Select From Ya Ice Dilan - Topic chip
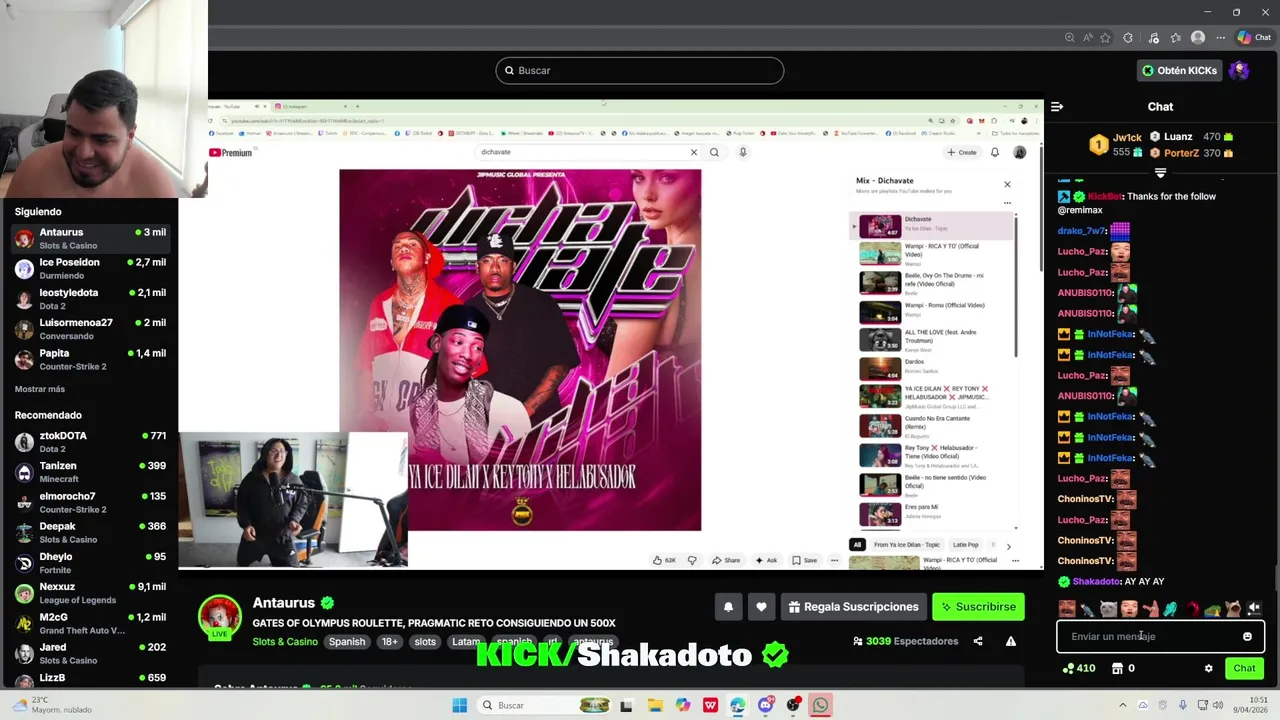Viewport: 1280px width, 720px height. click(x=908, y=545)
